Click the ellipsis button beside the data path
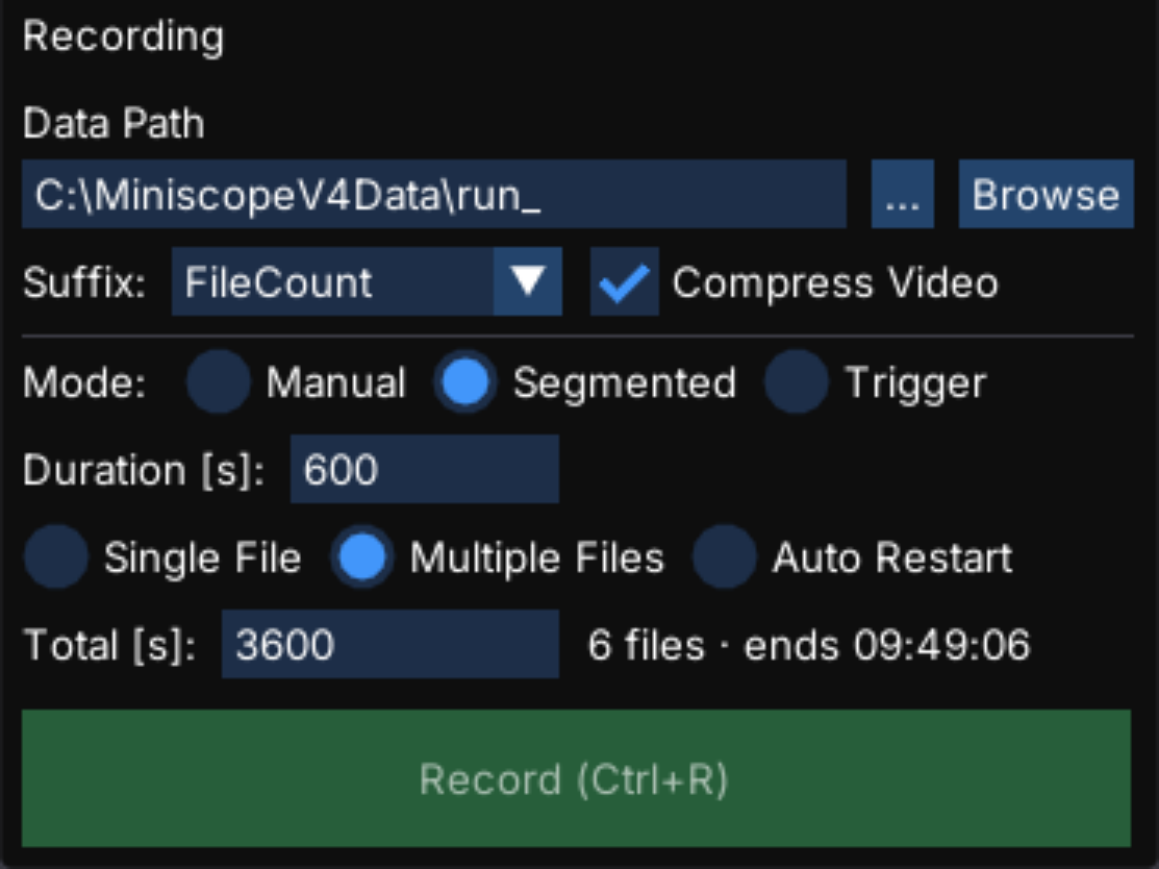This screenshot has height=869, width=1159. (x=903, y=194)
